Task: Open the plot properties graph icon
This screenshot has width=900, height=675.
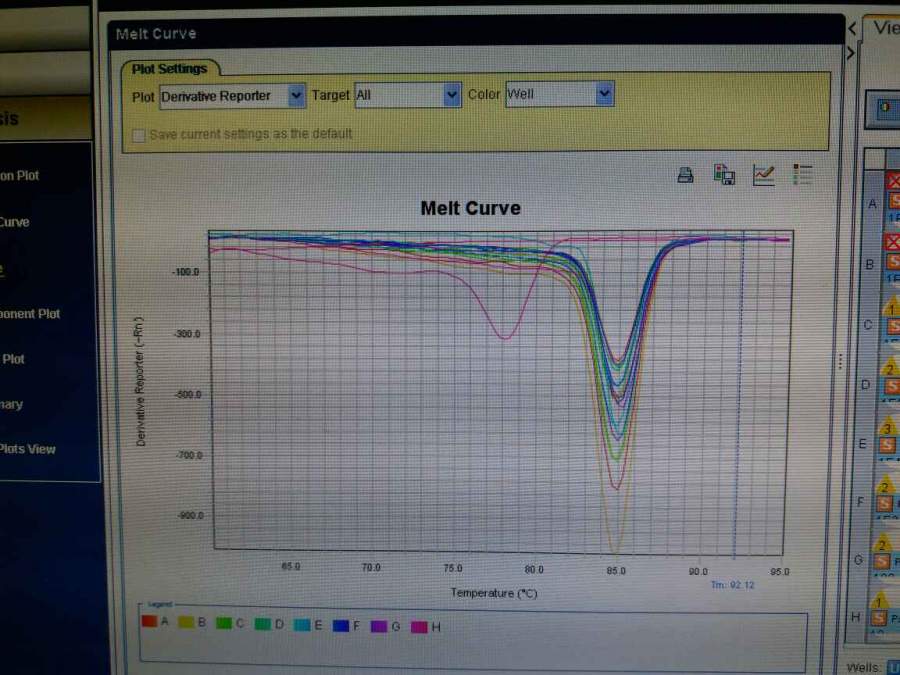Action: coord(763,175)
